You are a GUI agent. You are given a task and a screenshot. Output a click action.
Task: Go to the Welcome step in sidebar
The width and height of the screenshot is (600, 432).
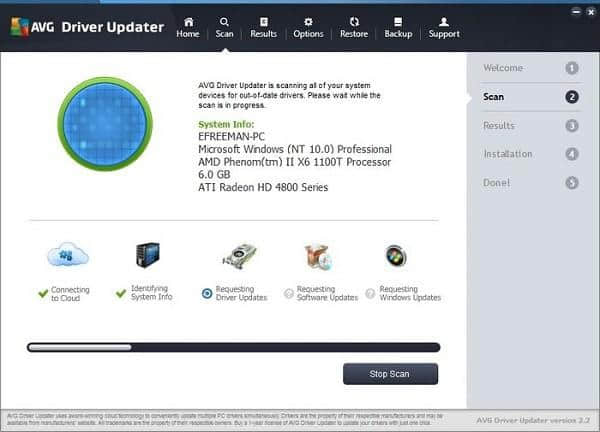[531, 68]
